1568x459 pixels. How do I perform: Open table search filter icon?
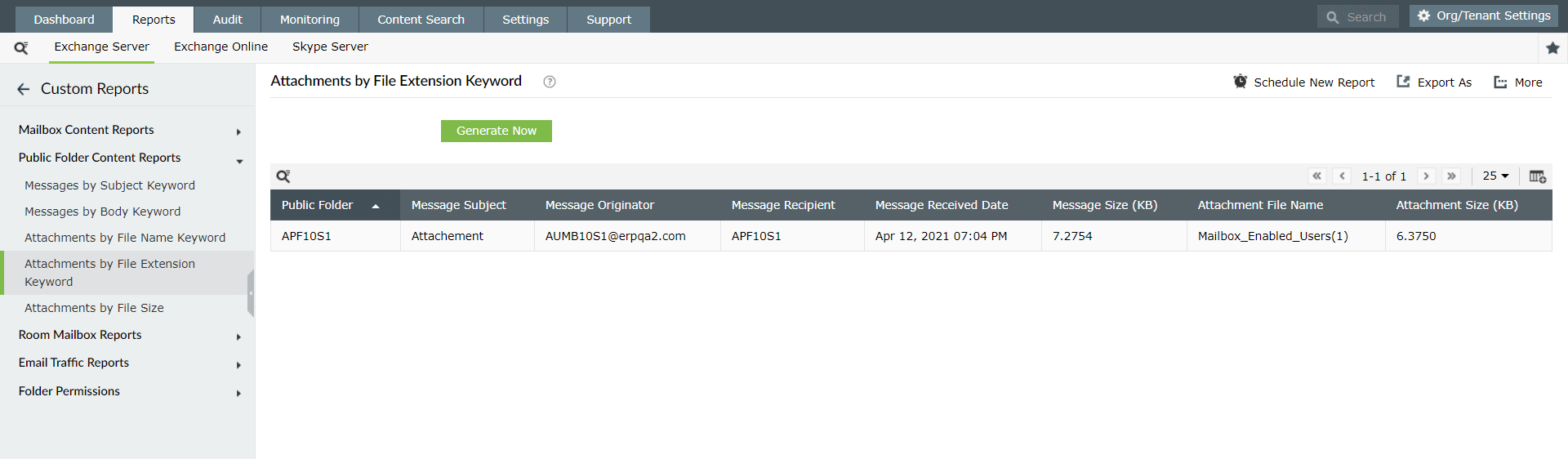click(283, 176)
